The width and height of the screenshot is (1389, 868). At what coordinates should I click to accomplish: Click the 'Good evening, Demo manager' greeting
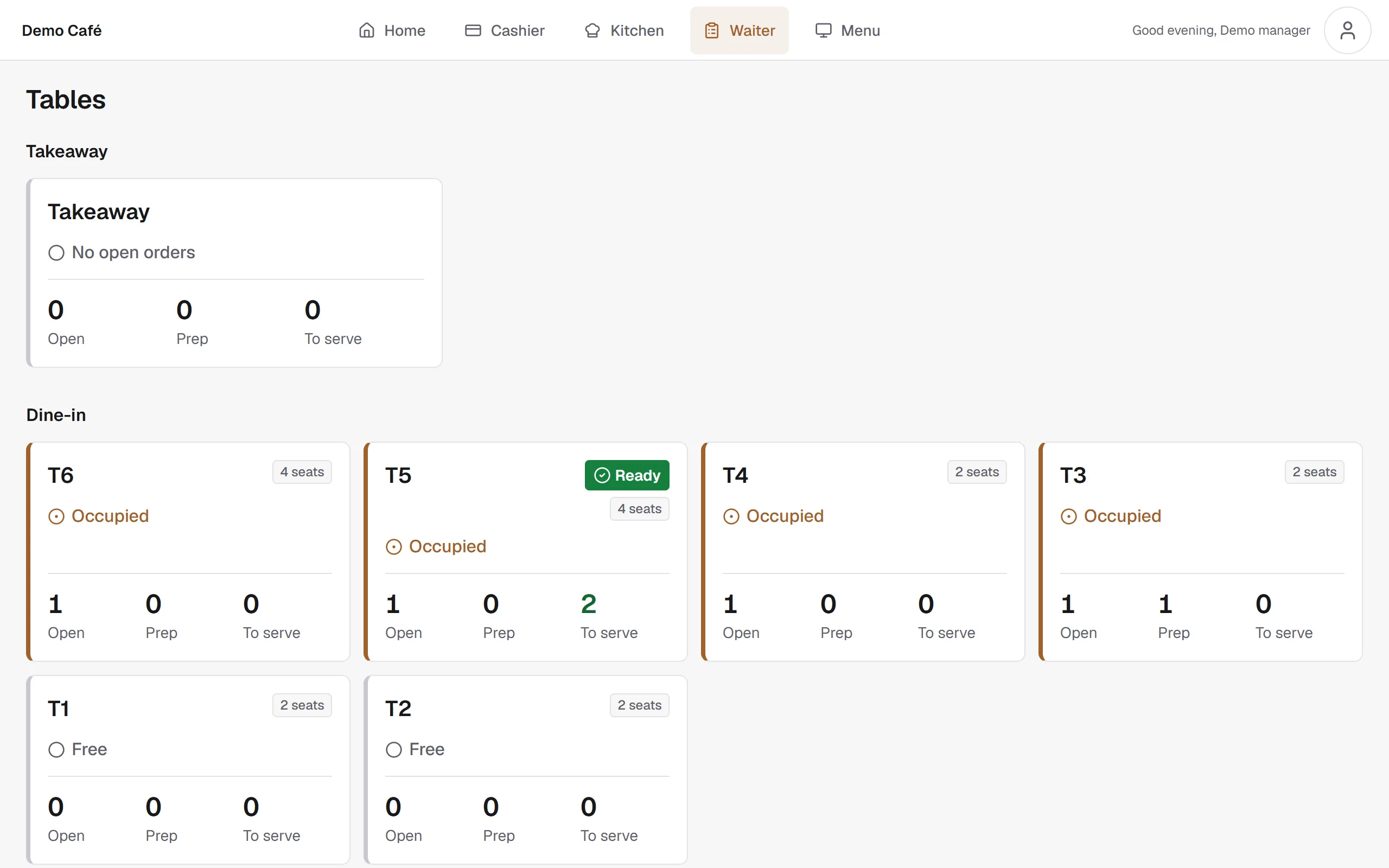pyautogui.click(x=1221, y=30)
